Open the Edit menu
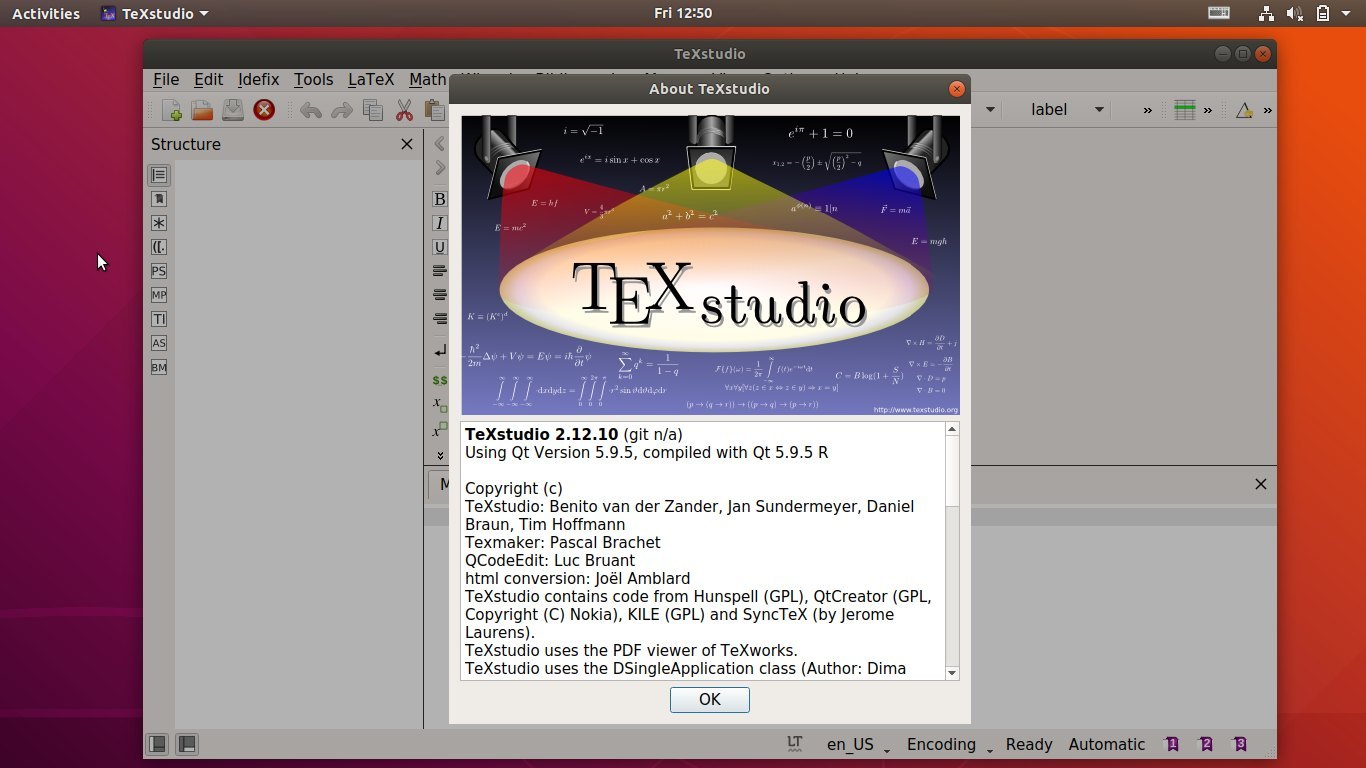The image size is (1366, 768). [209, 79]
